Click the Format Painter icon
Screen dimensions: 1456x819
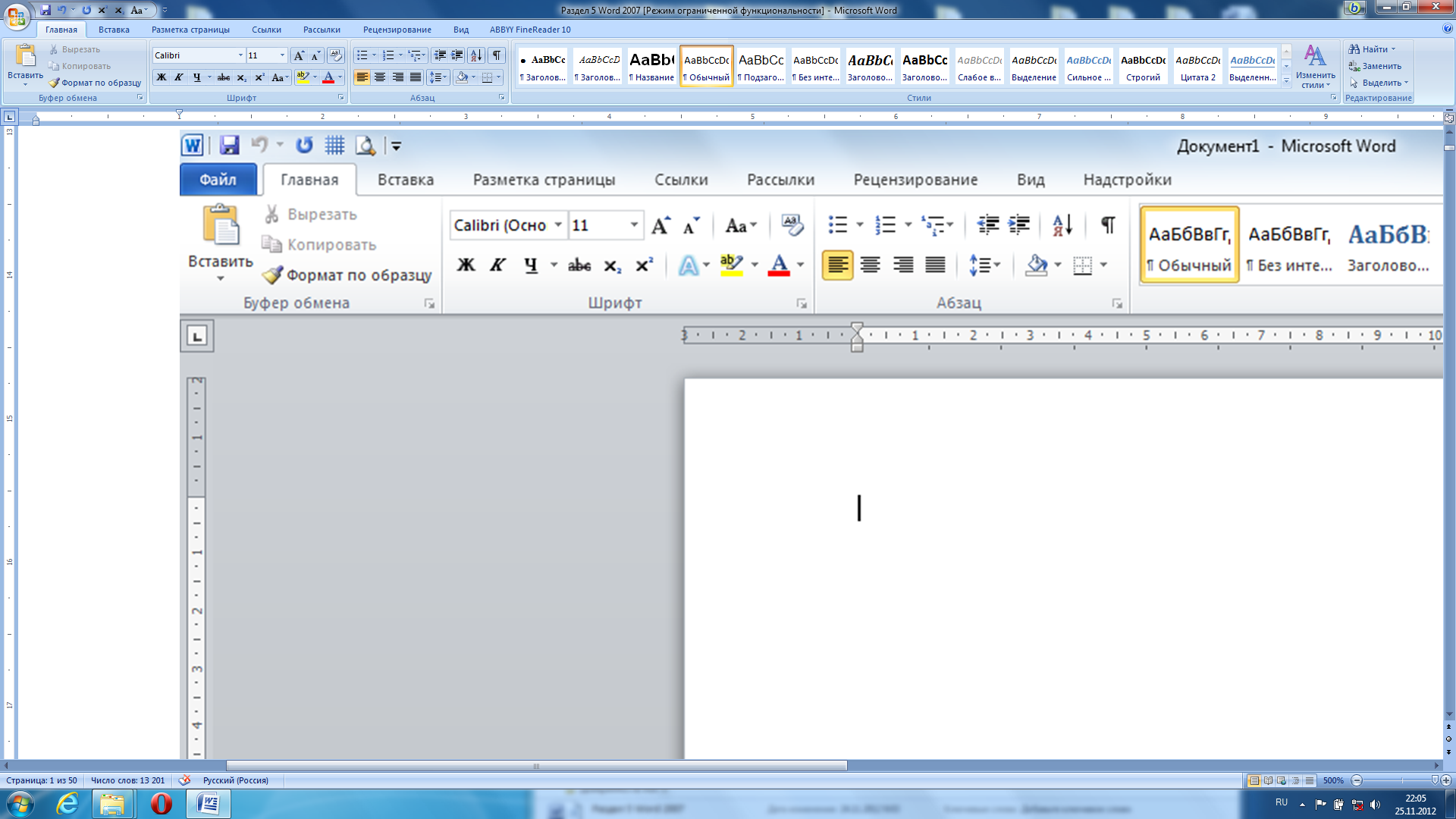coord(271,274)
